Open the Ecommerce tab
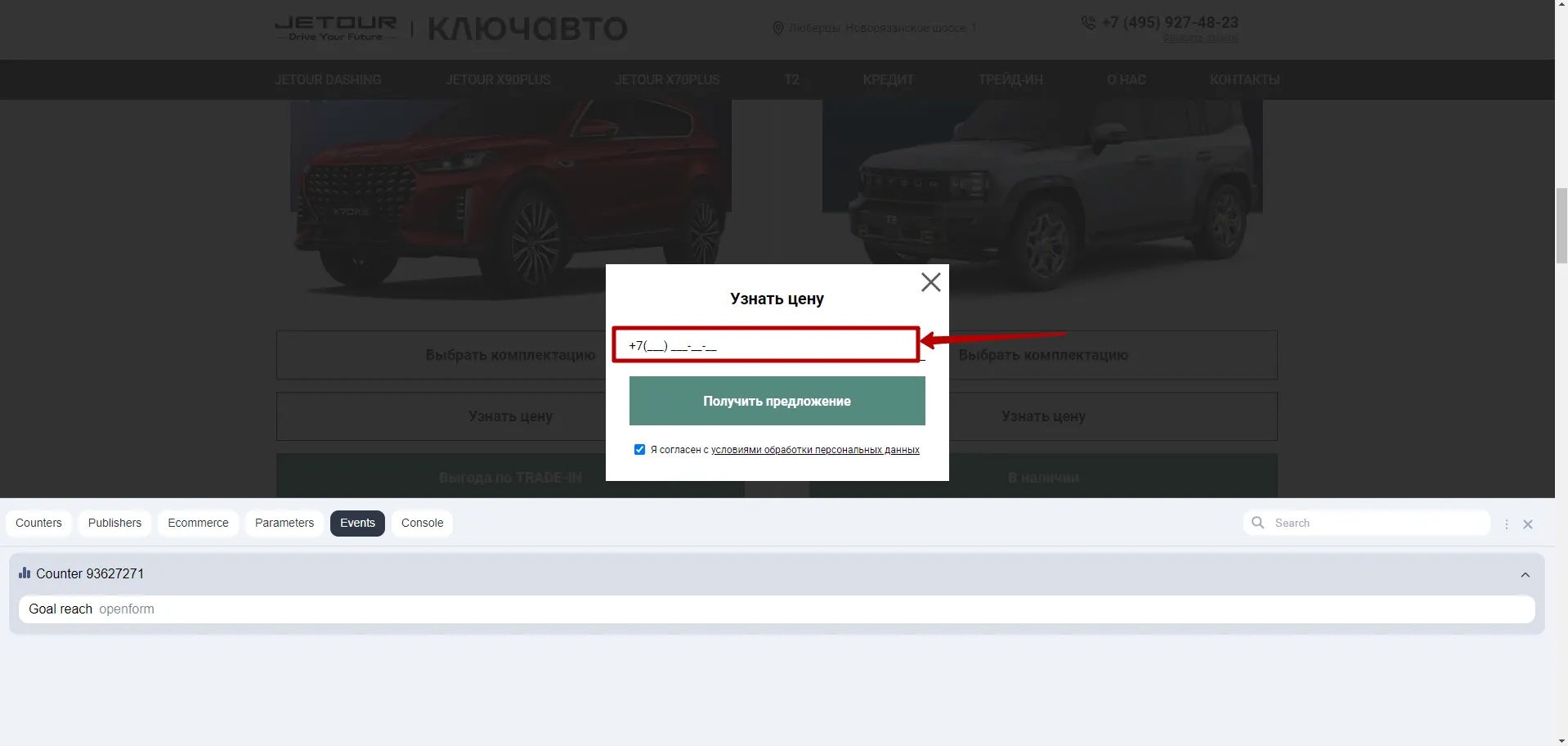The height and width of the screenshot is (746, 1568). [x=198, y=524]
